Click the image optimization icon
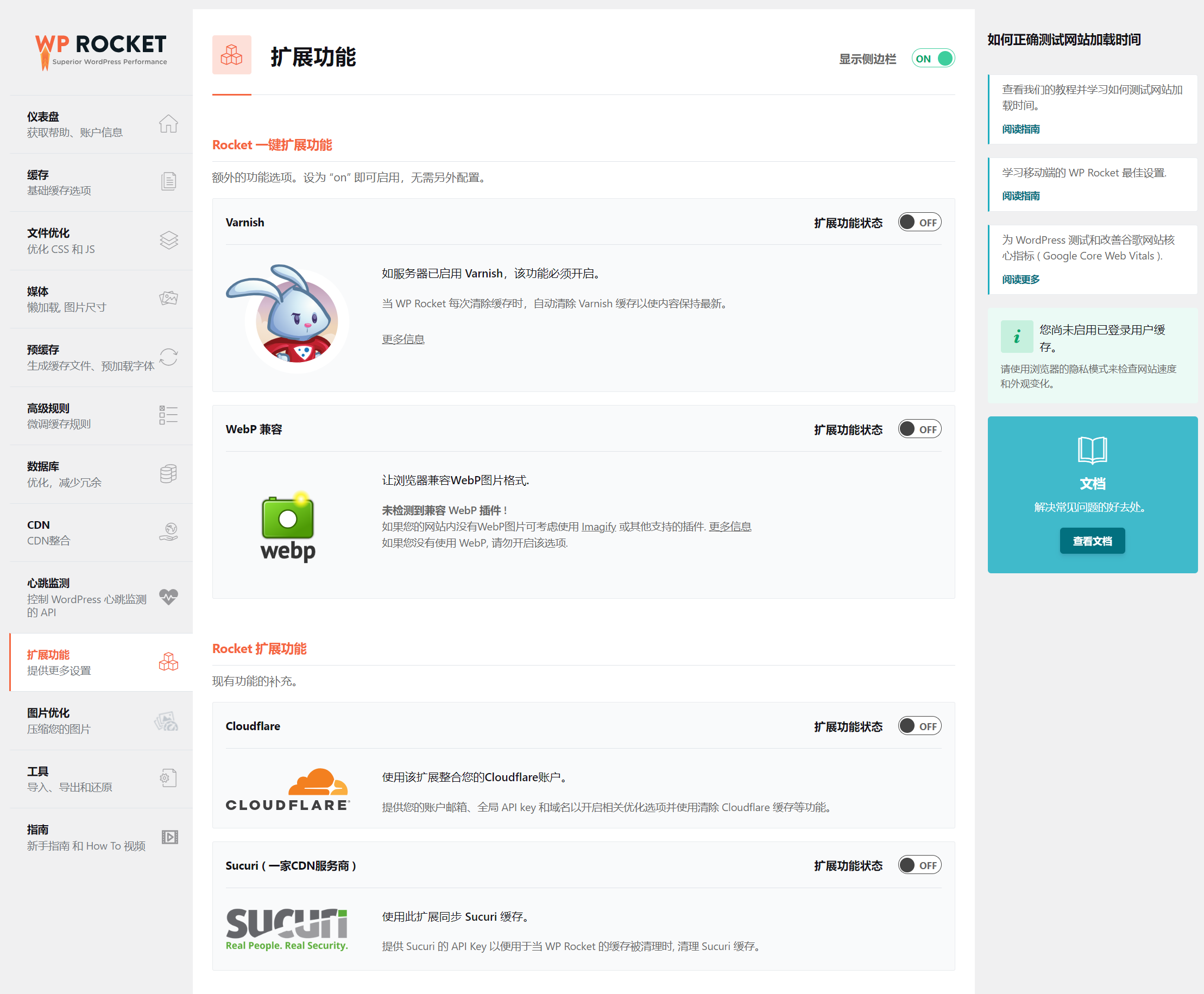The image size is (1204, 994). (x=166, y=720)
